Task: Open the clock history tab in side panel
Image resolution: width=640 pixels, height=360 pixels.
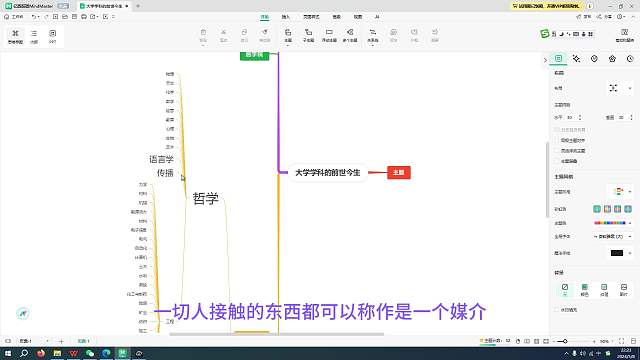Action: [x=630, y=59]
